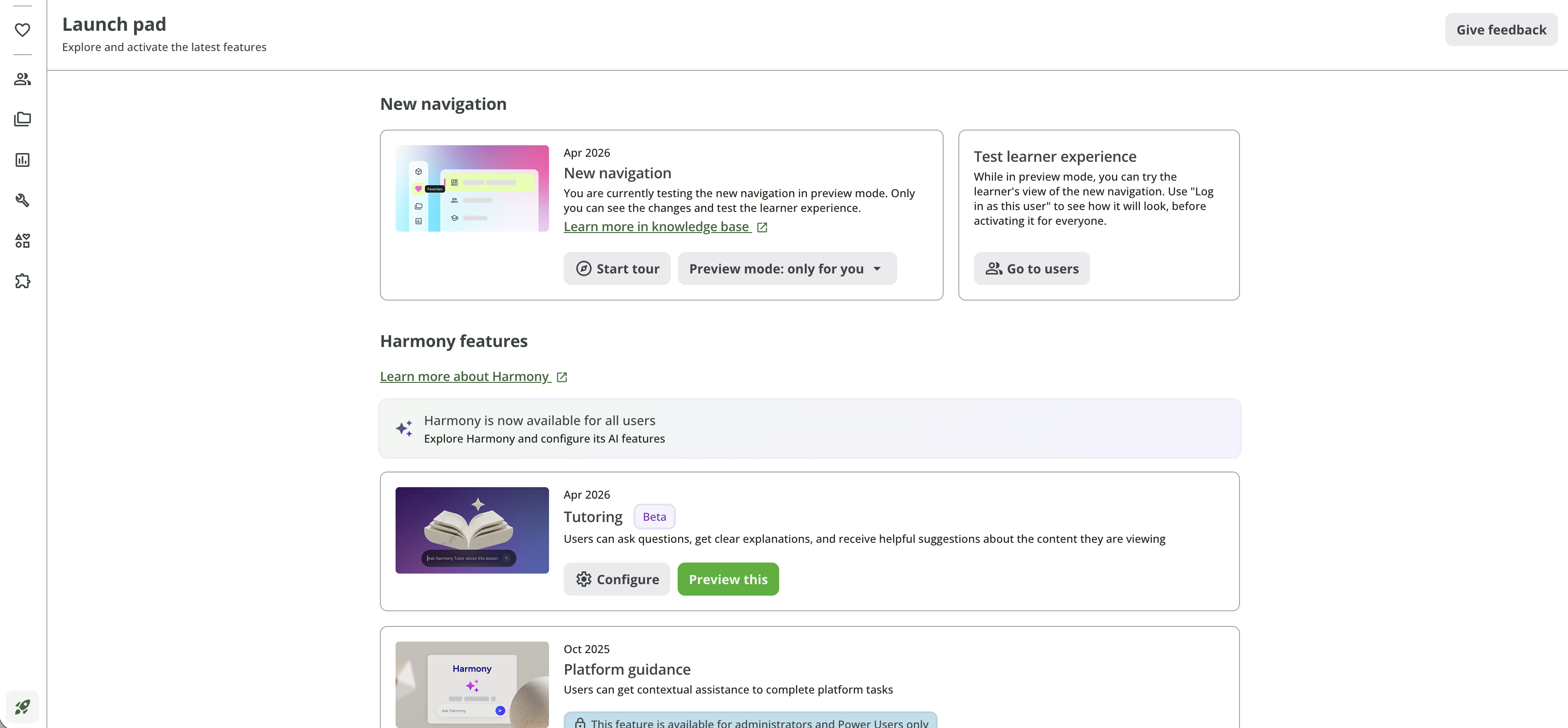This screenshot has height=728, width=1568.
Task: Open the Launch pad rocket icon
Action: click(23, 707)
